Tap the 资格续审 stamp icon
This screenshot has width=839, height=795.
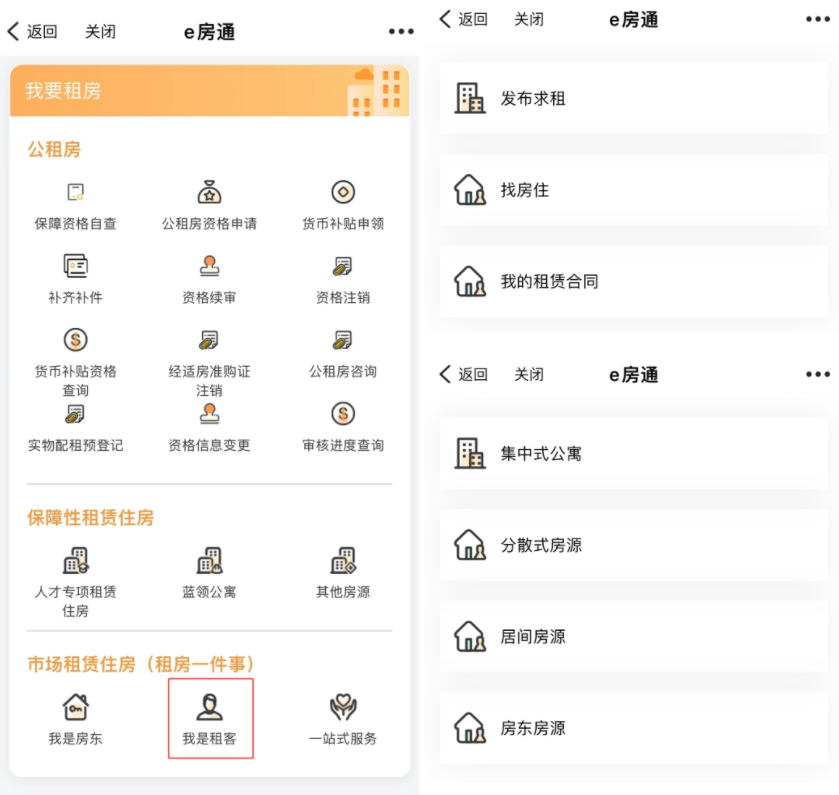[209, 266]
